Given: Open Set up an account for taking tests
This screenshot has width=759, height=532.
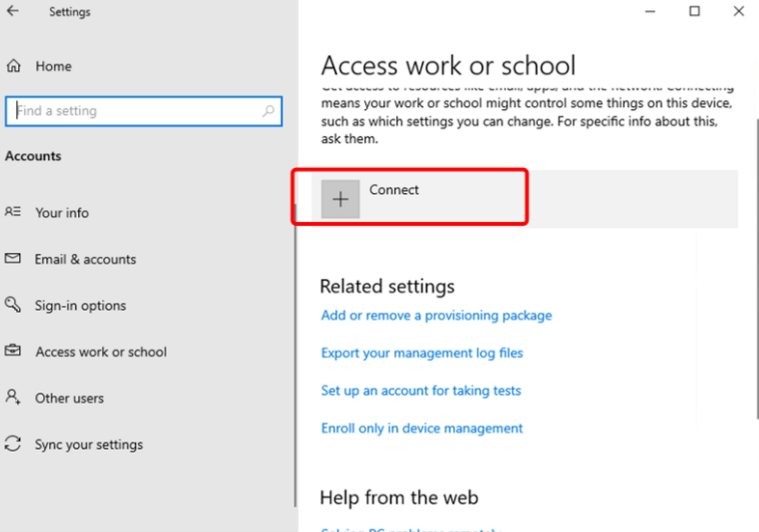Looking at the screenshot, I should (421, 391).
